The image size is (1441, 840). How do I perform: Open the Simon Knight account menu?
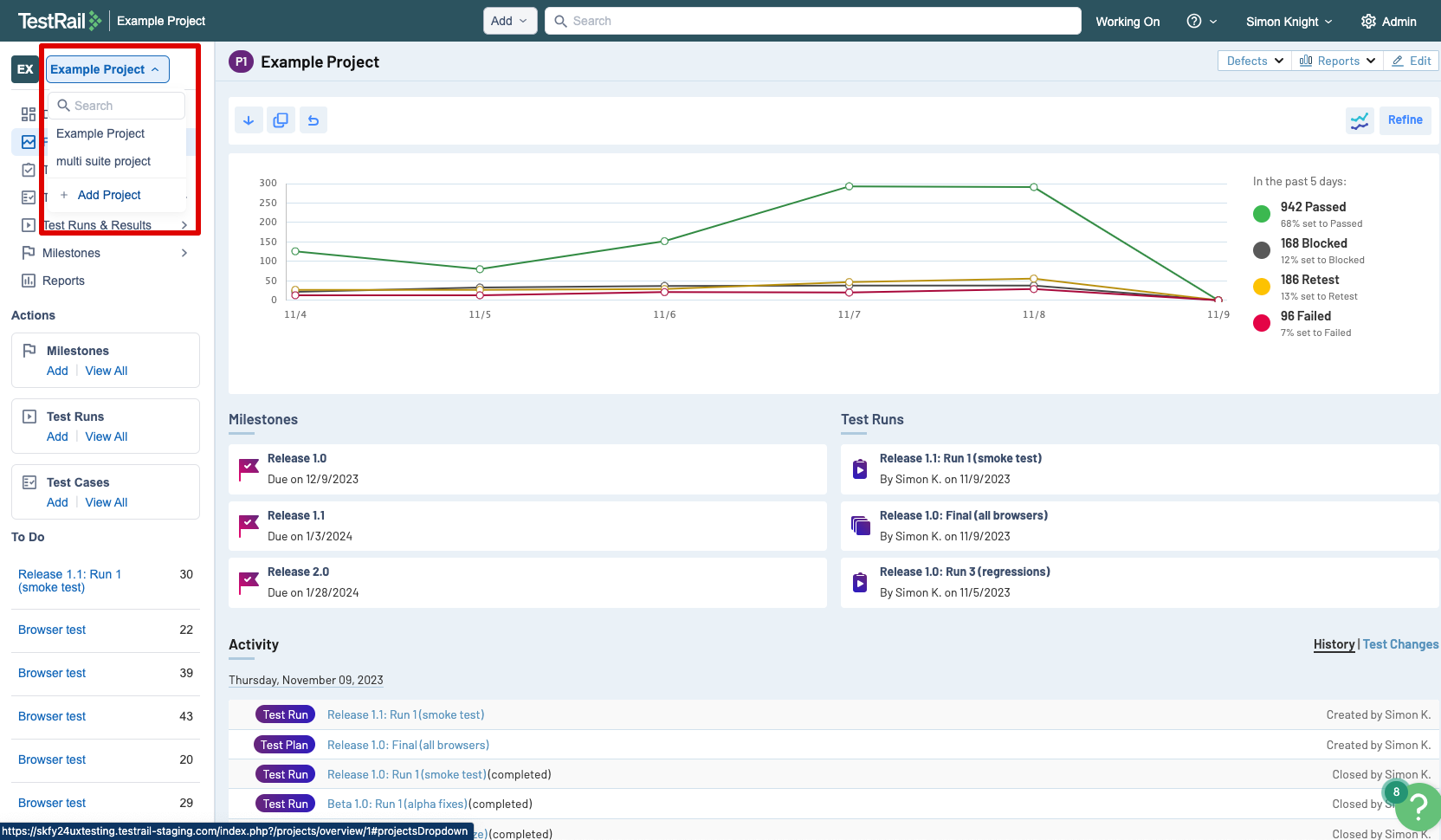(x=1288, y=21)
